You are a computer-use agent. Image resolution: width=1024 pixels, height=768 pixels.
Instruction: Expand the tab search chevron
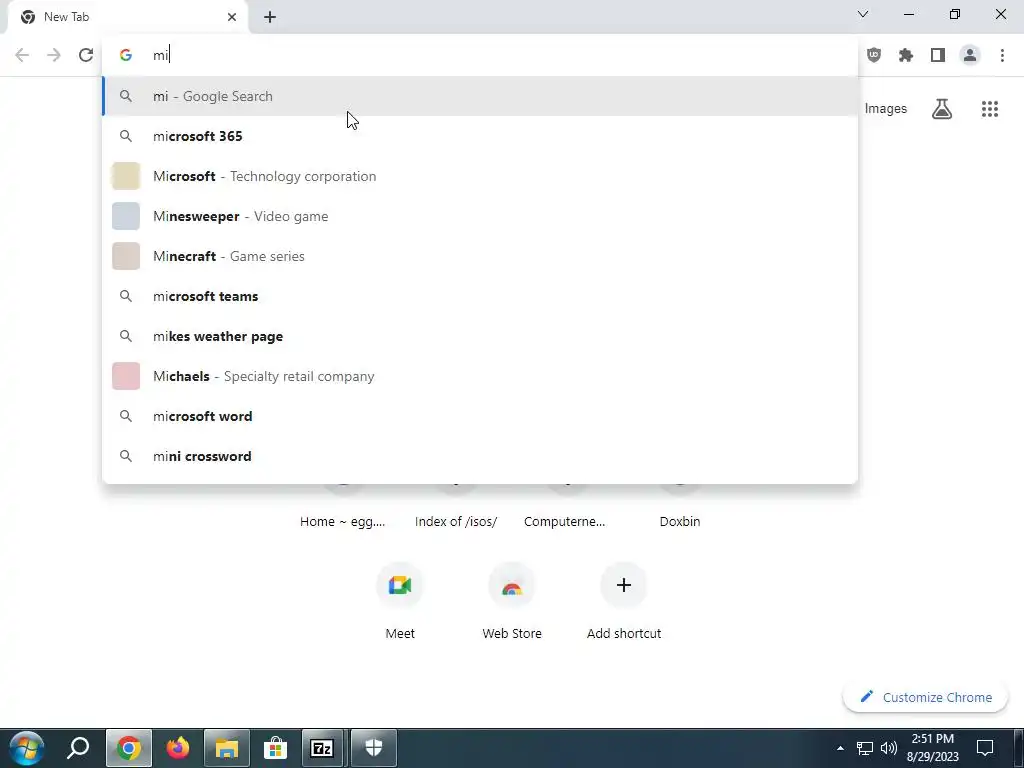863,14
